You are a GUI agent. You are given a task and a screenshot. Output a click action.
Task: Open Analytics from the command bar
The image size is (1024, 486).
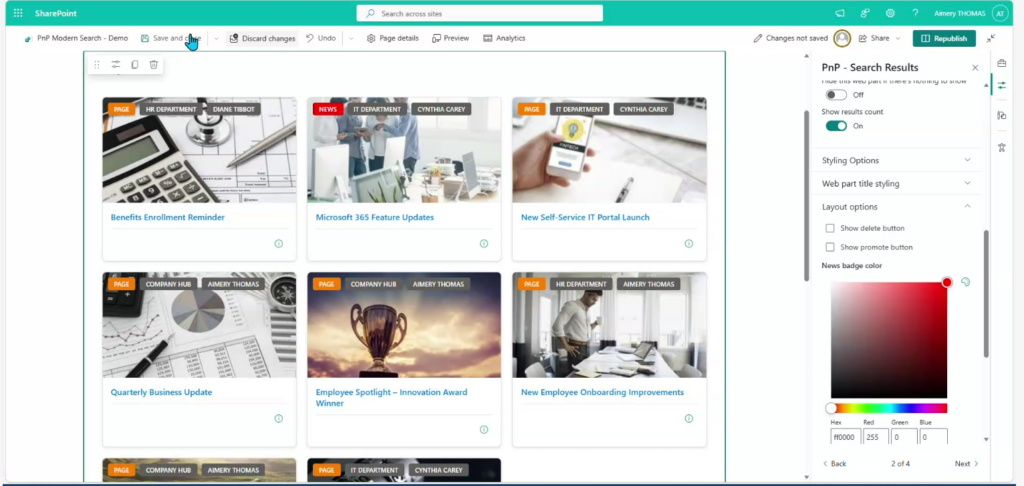click(x=504, y=38)
